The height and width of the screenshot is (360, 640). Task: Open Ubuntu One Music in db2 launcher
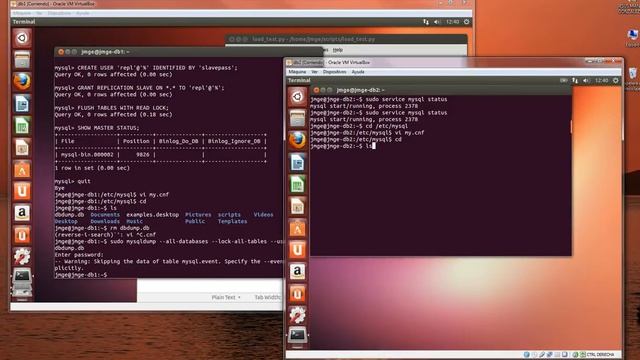[297, 294]
